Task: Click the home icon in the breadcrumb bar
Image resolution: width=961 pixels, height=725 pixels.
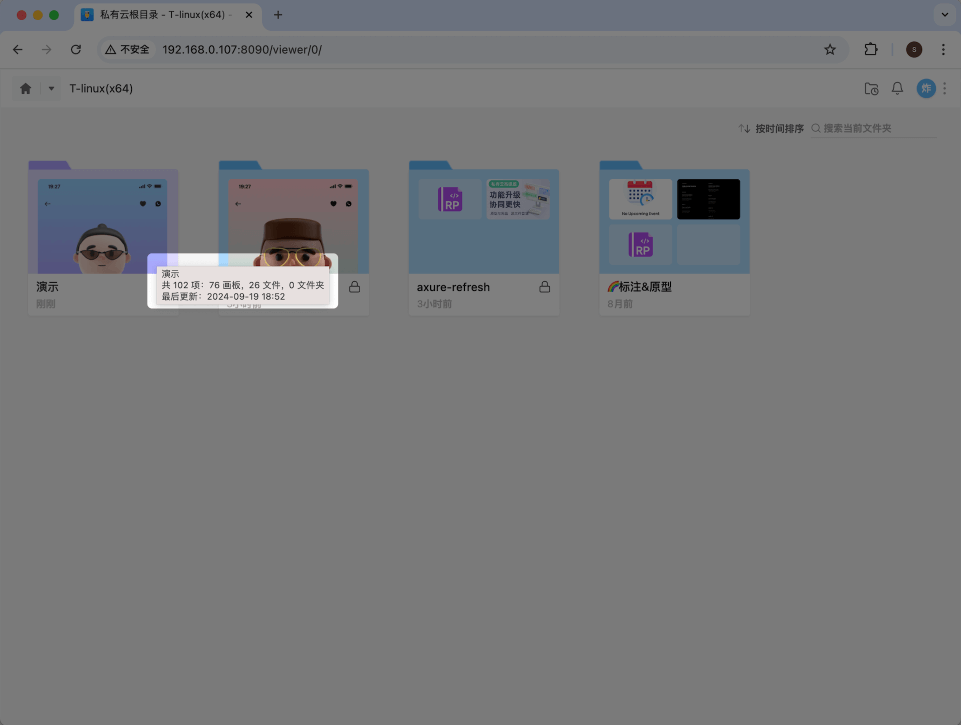Action: point(25,88)
